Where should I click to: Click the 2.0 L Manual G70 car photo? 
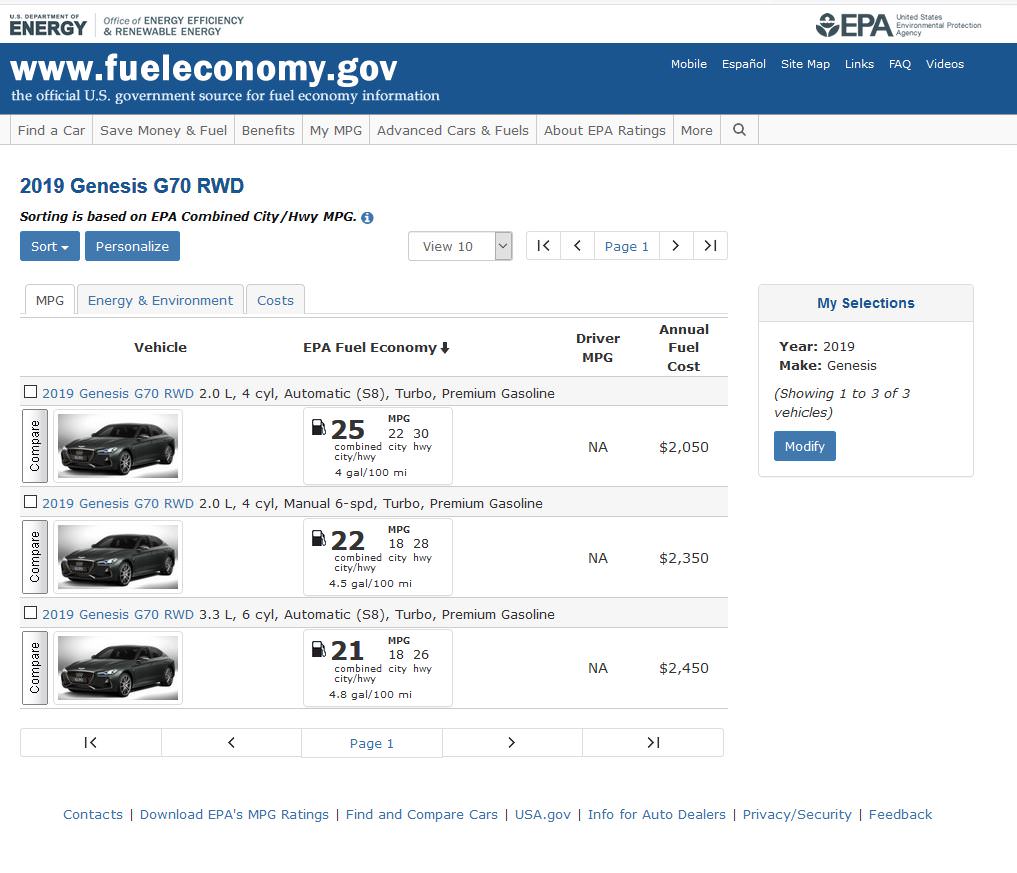[x=118, y=557]
